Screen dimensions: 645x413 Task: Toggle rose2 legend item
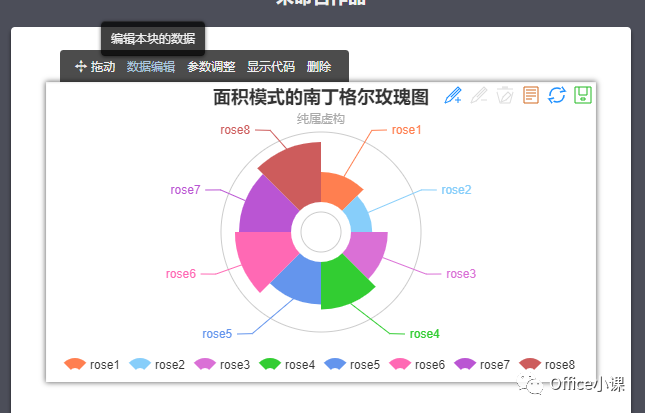(x=157, y=364)
